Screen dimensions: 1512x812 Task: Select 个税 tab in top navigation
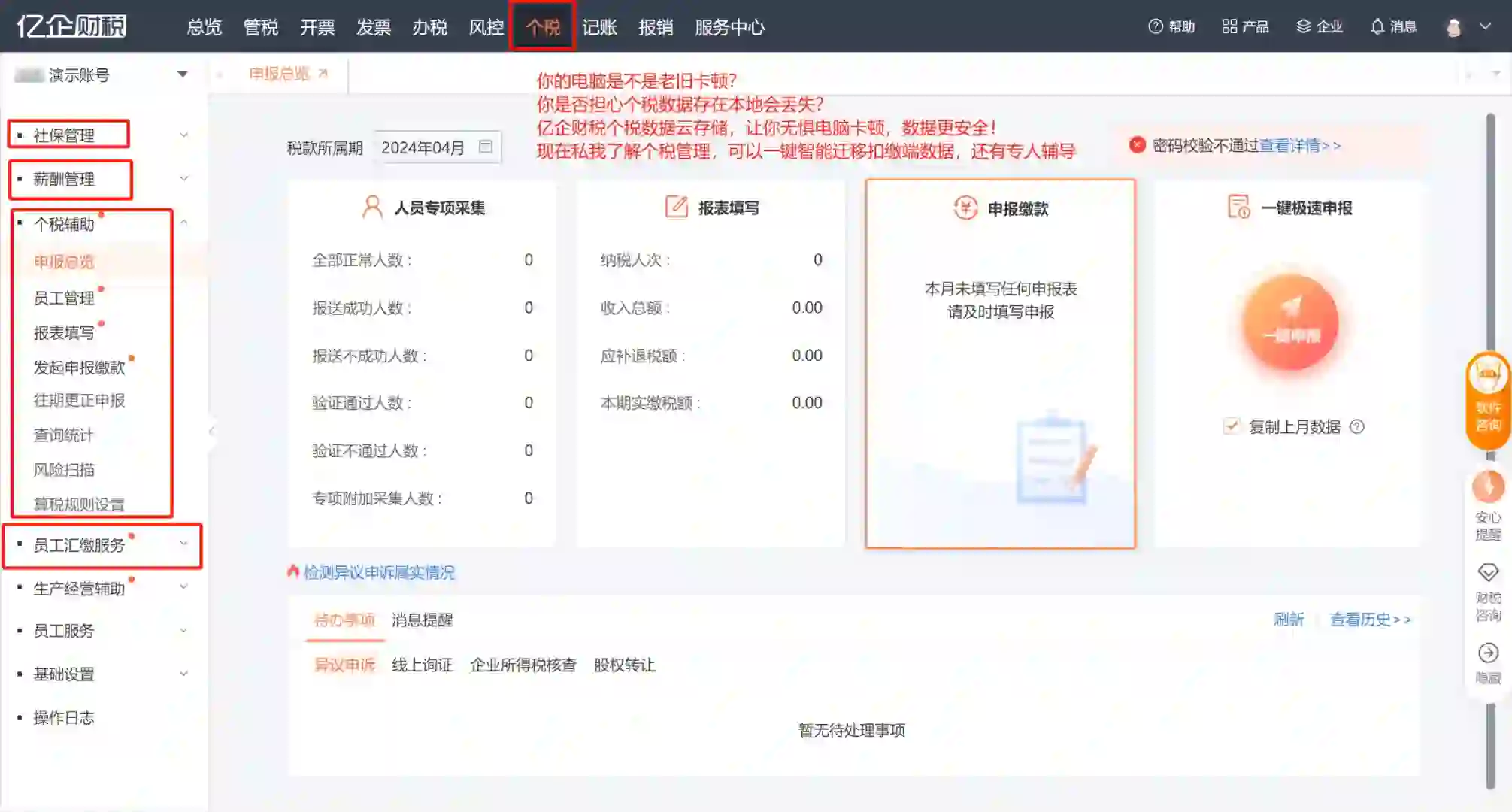(543, 27)
